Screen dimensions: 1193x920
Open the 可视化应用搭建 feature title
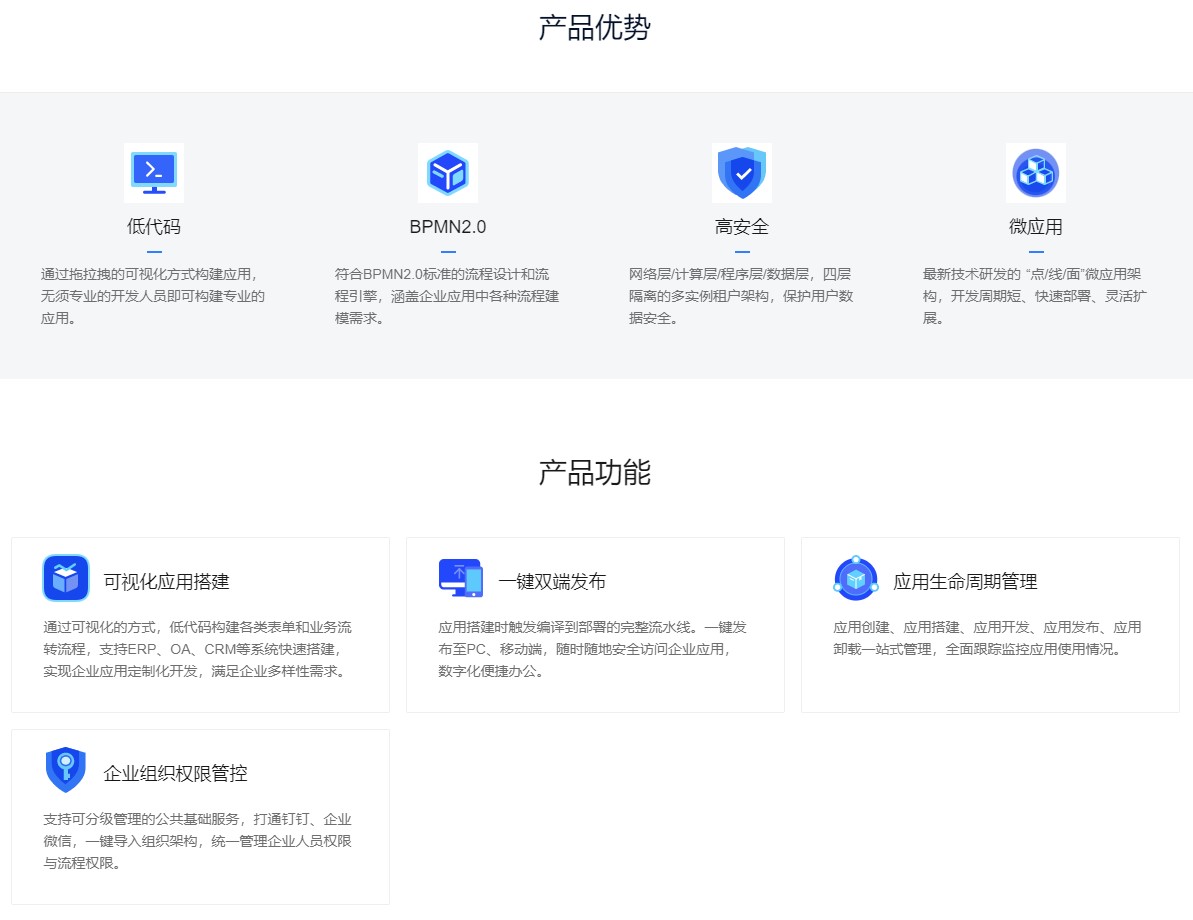click(x=166, y=582)
